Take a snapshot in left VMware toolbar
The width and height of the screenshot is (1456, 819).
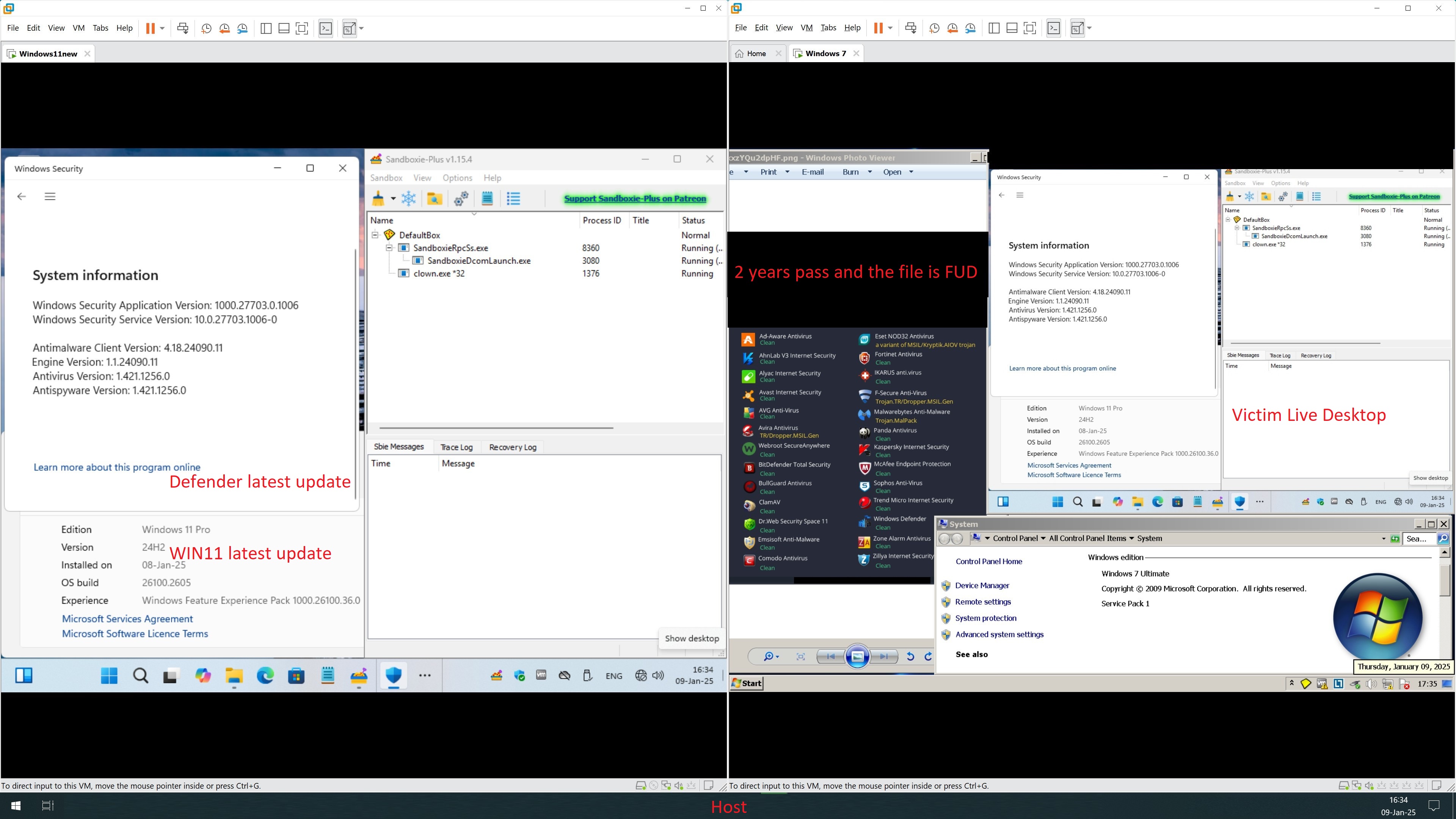pos(206,28)
